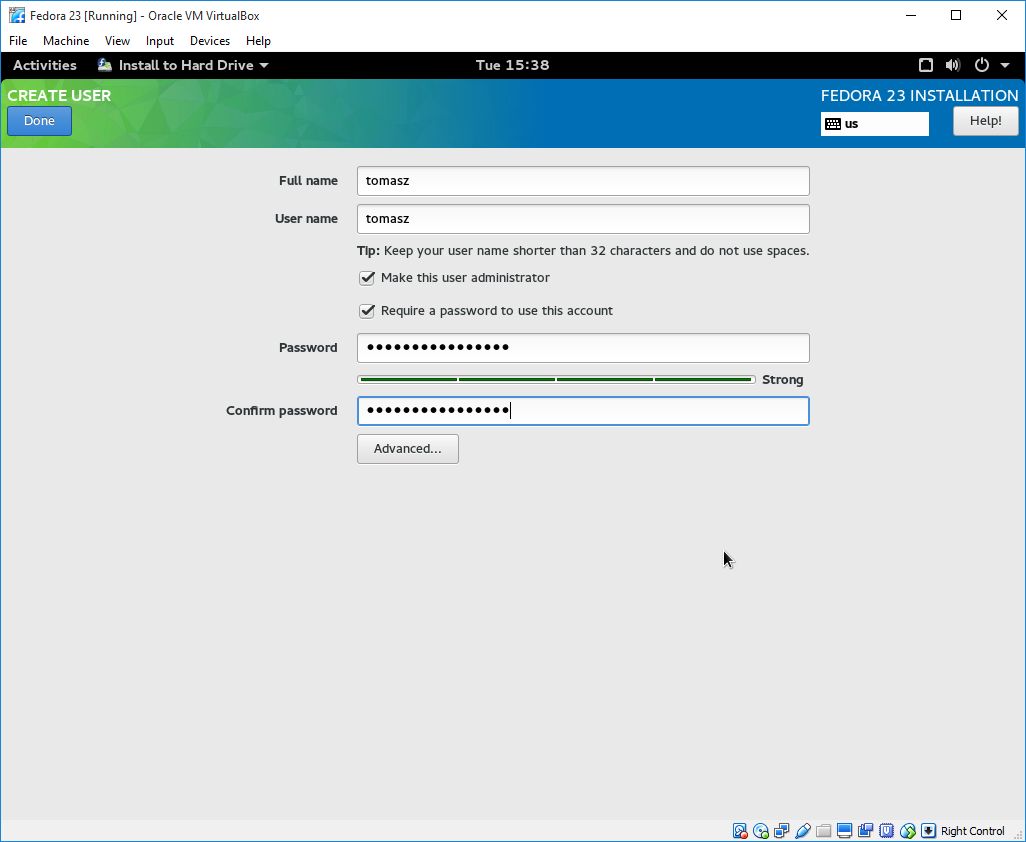Click the Help! button
This screenshot has height=842, width=1026.
tap(985, 121)
